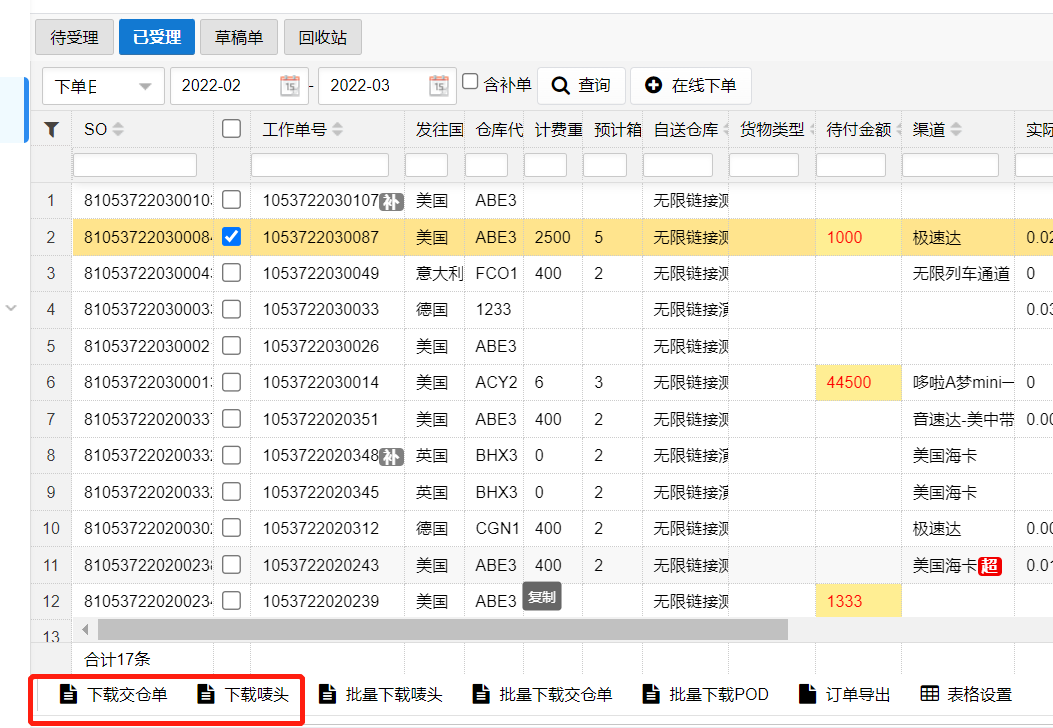Click the 在线下单 plus icon
1053x728 pixels.
(x=653, y=85)
